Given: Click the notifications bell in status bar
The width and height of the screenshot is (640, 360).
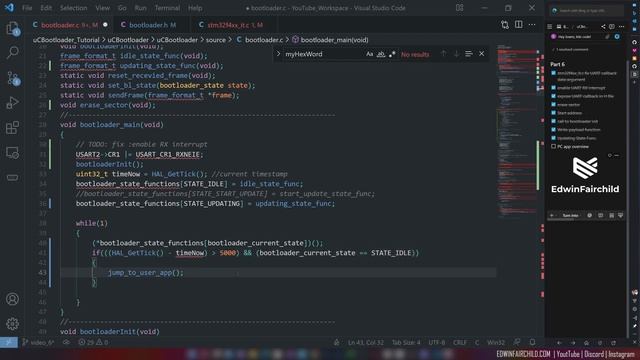Looking at the screenshot, I should pyautogui.click(x=532, y=342).
